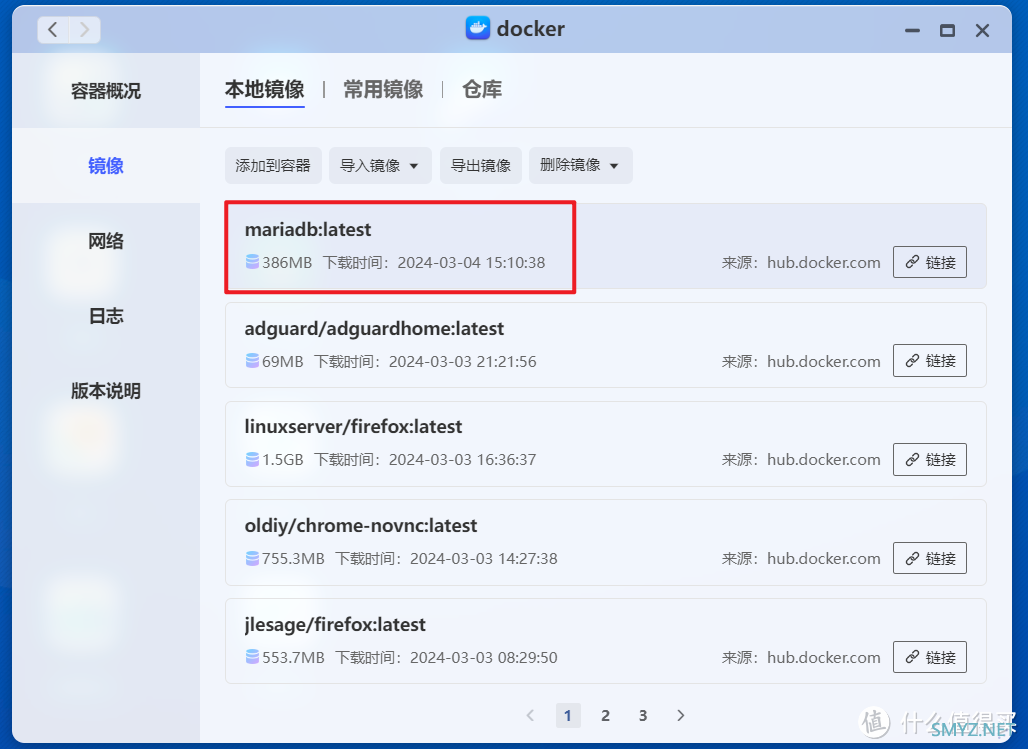
Task: Select 镜像 in the sidebar
Action: (x=106, y=165)
